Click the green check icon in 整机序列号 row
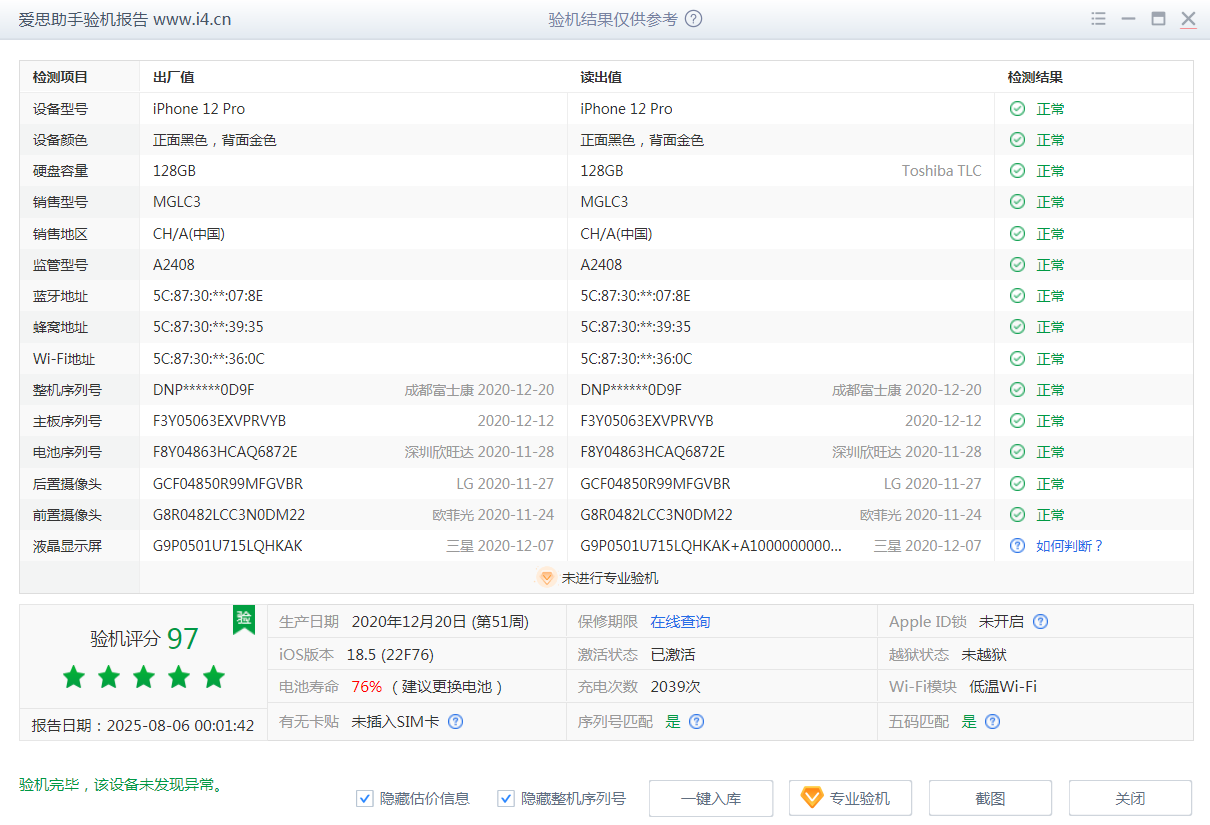Screen dimensions: 1210x825 click(1017, 390)
